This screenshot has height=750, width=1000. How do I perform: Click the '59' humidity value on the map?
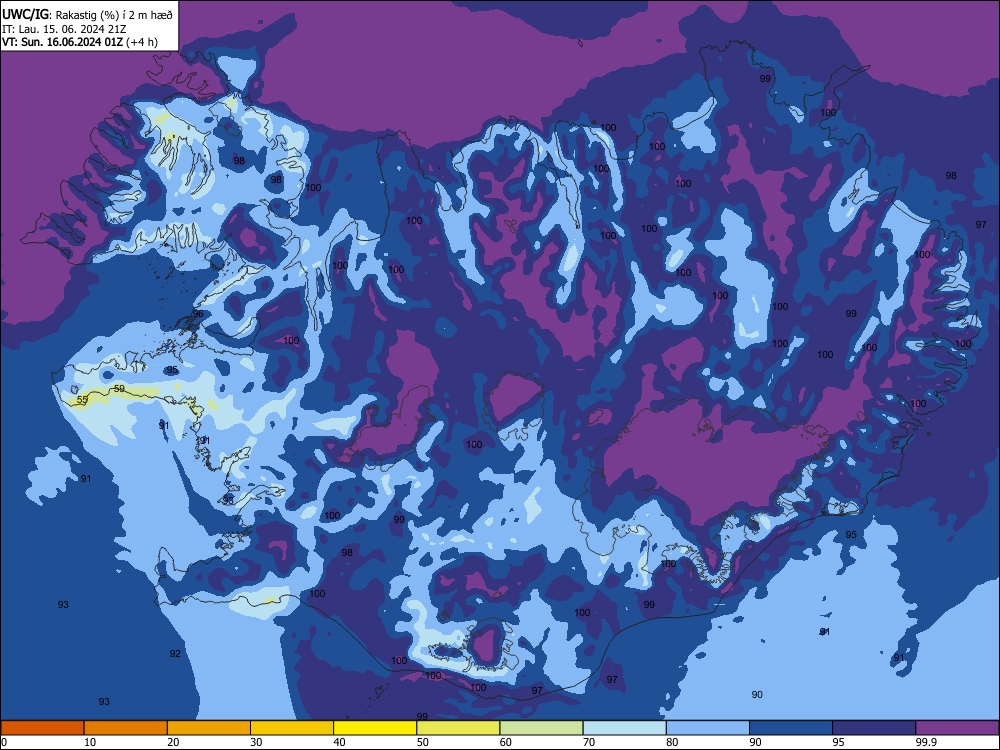119,388
